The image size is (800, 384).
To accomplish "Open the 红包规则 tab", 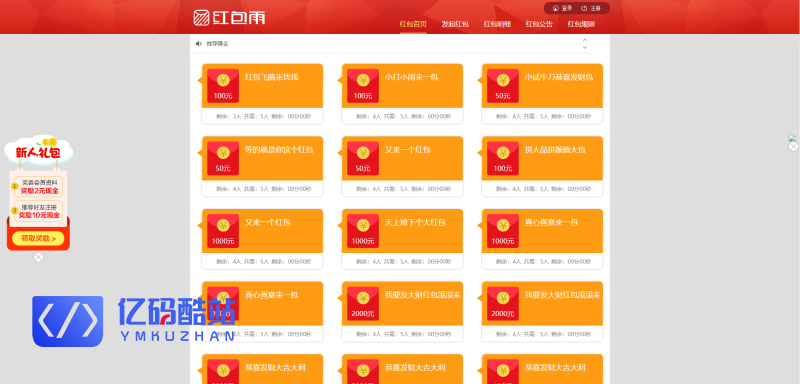I will (581, 24).
